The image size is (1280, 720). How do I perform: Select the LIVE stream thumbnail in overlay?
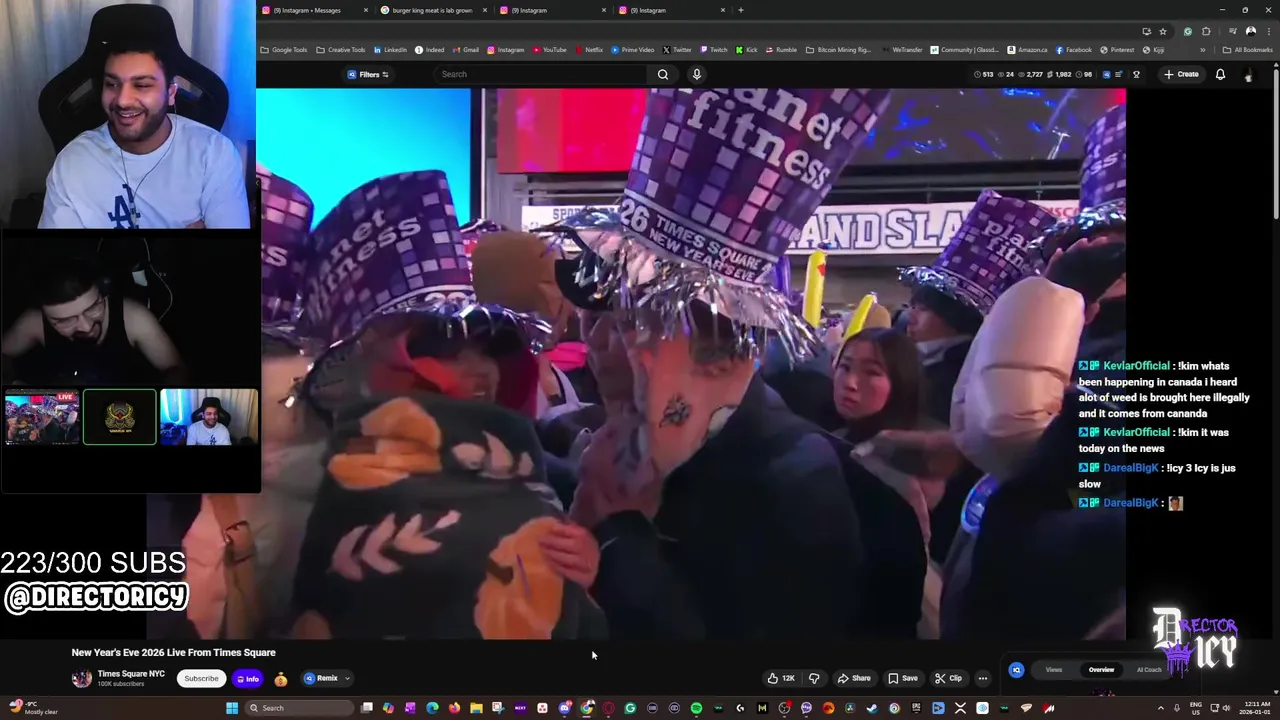tap(42, 417)
